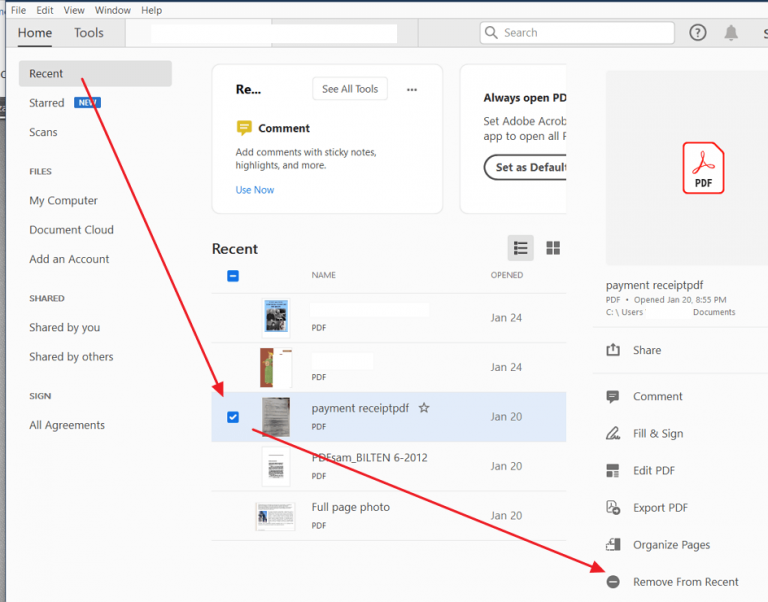The height and width of the screenshot is (602, 768).
Task: Toggle the select-all checkbox in header
Action: click(233, 276)
